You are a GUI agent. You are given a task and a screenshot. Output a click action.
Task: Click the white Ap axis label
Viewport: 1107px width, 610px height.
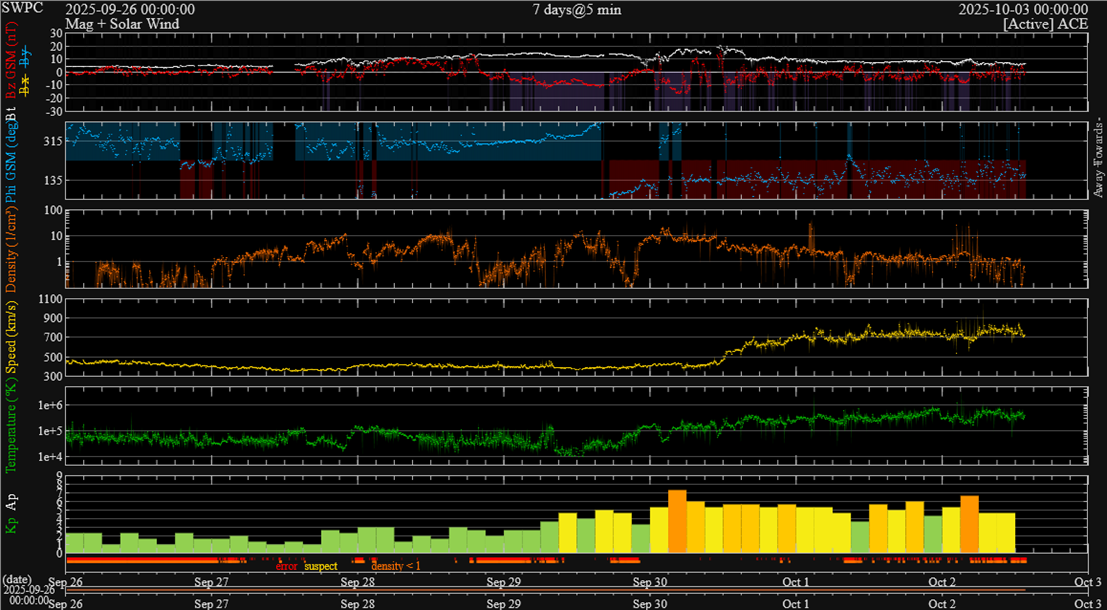(x=12, y=499)
